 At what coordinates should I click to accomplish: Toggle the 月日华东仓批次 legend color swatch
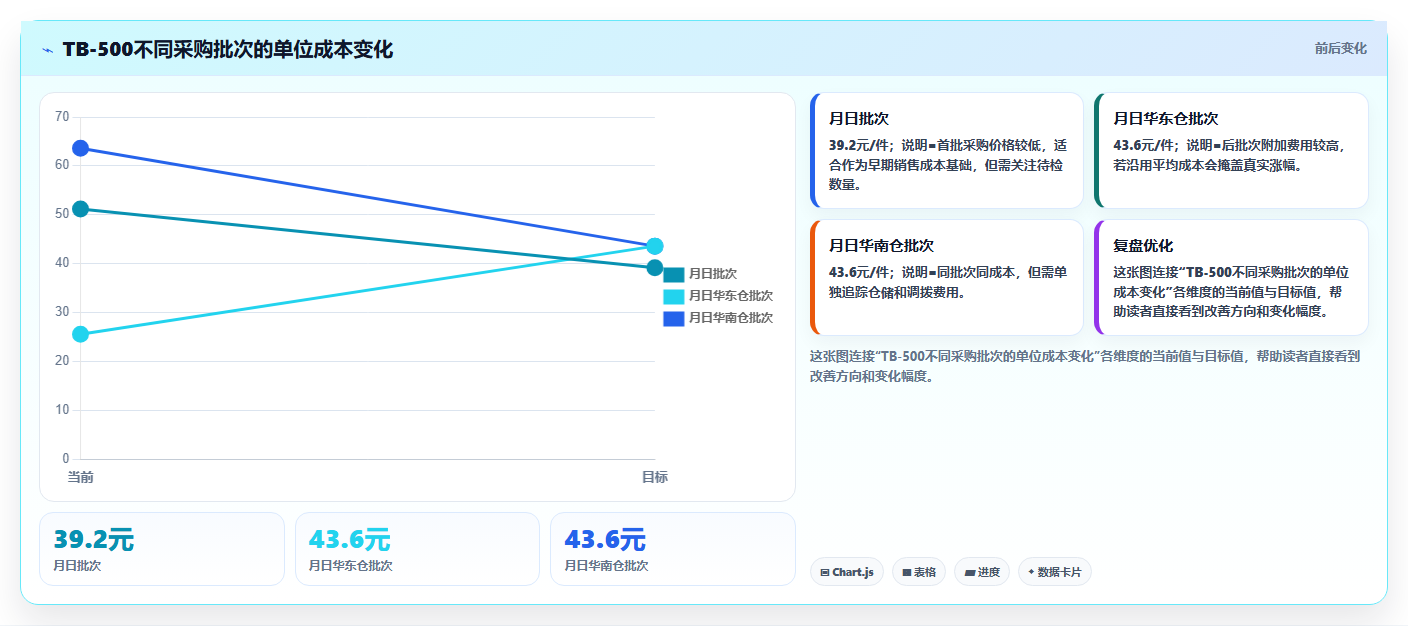pyautogui.click(x=673, y=296)
